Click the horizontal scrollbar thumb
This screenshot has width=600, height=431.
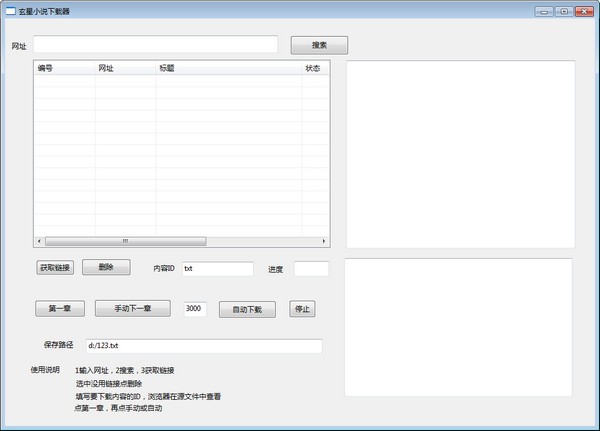tap(126, 241)
